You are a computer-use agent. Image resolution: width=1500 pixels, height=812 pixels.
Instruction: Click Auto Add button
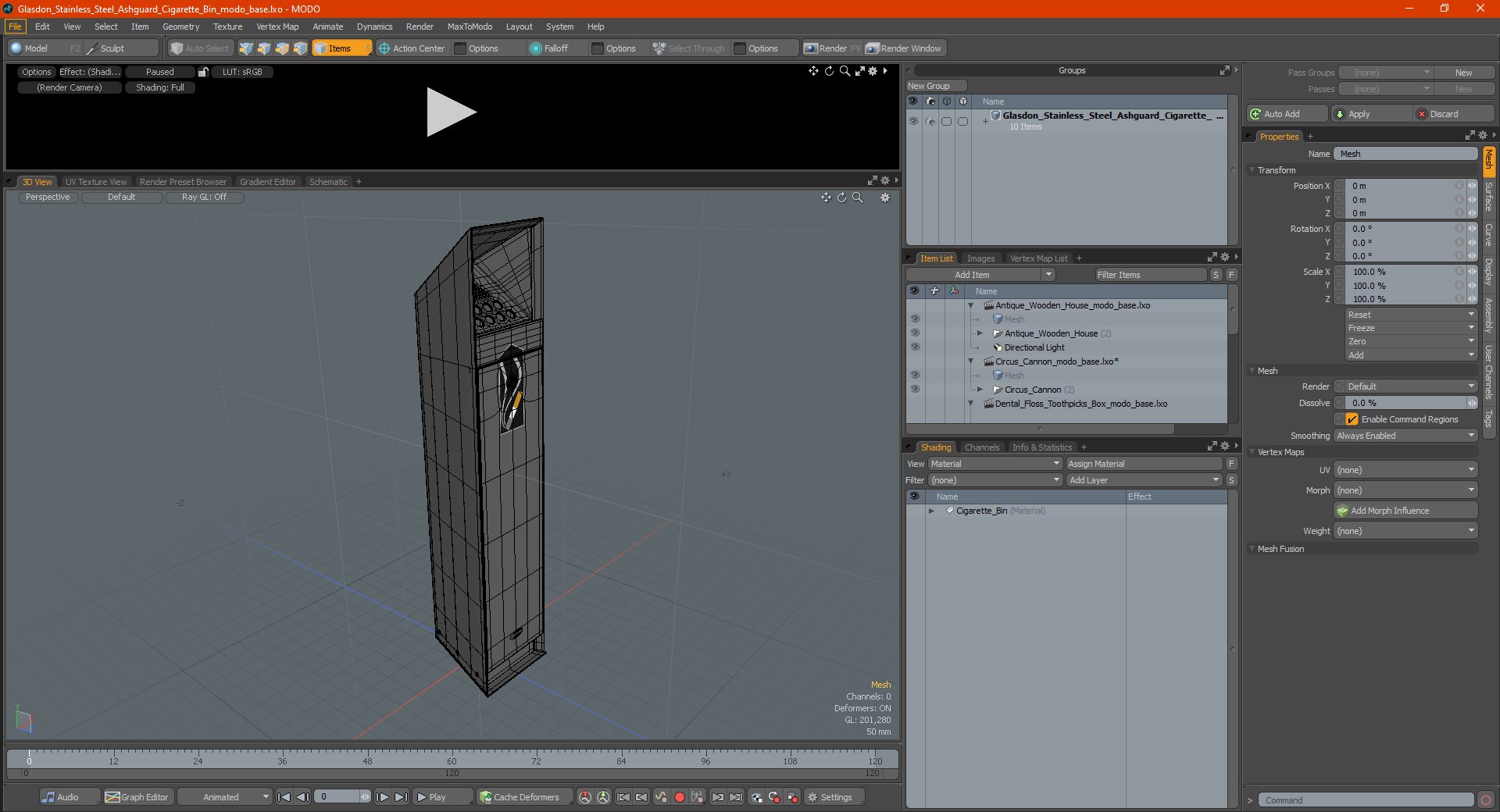point(1287,114)
